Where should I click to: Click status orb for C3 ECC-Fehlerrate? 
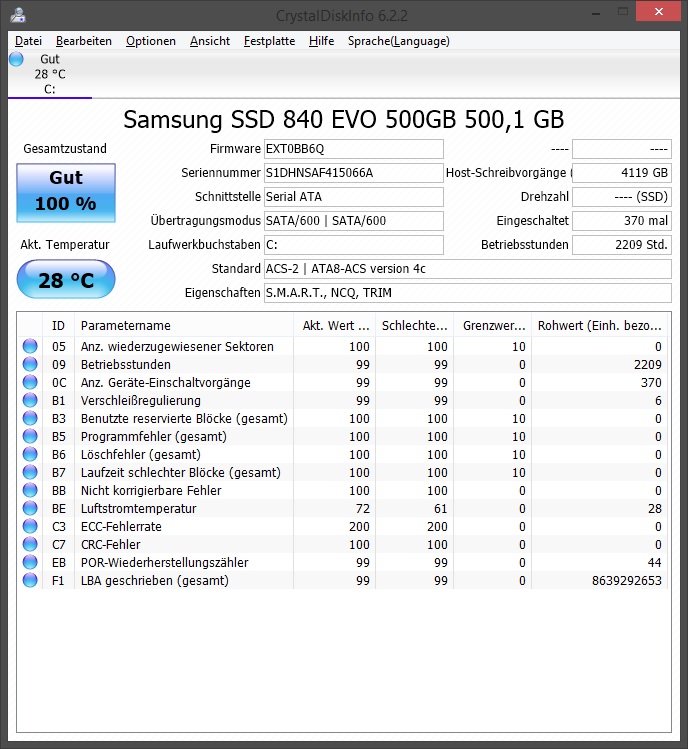(30, 526)
